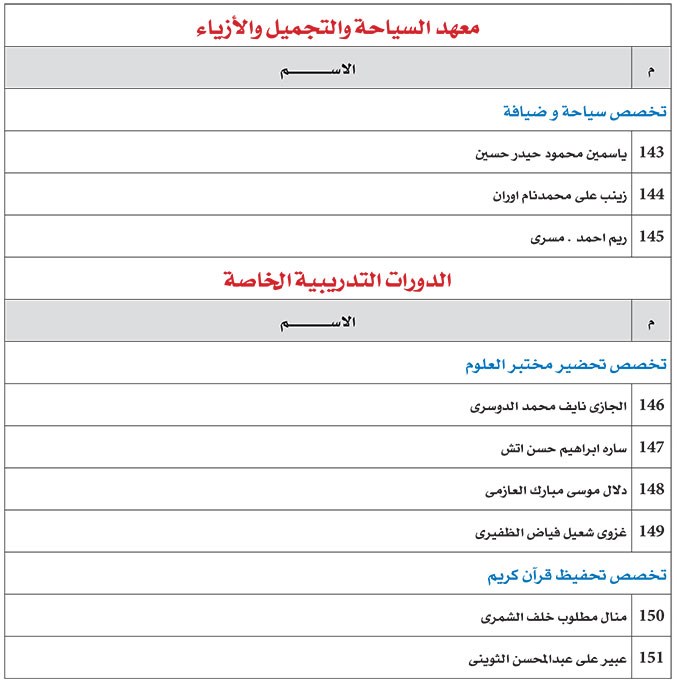This screenshot has height=687, width=700.
Task: Click the name غزوى شعيل فياض الظفيرى
Action: click(551, 532)
